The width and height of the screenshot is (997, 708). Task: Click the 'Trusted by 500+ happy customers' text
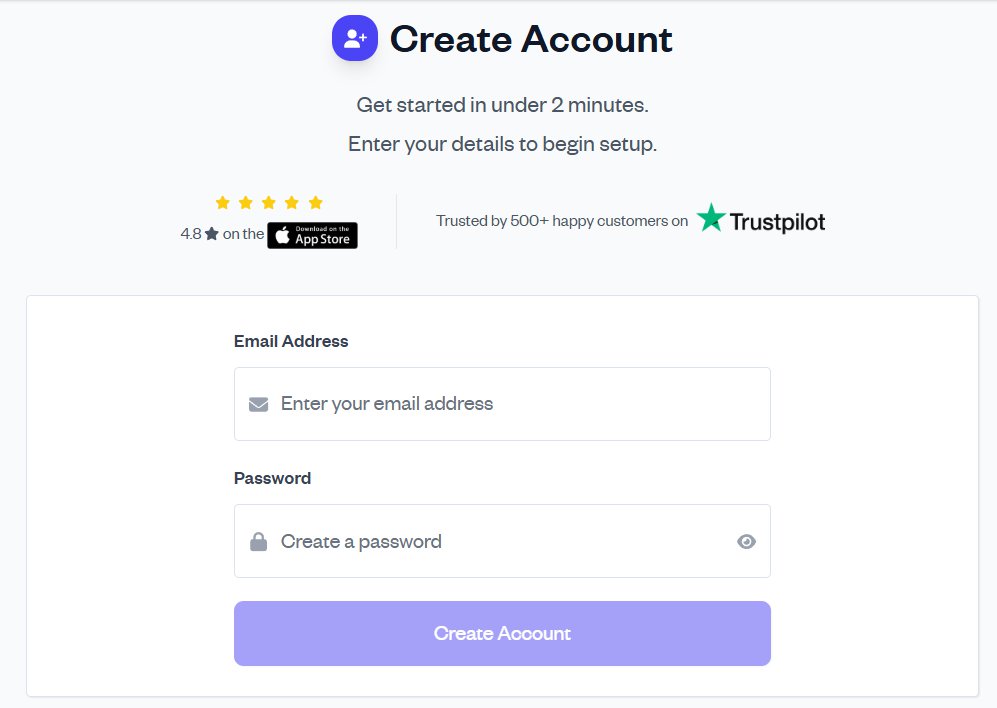(562, 221)
